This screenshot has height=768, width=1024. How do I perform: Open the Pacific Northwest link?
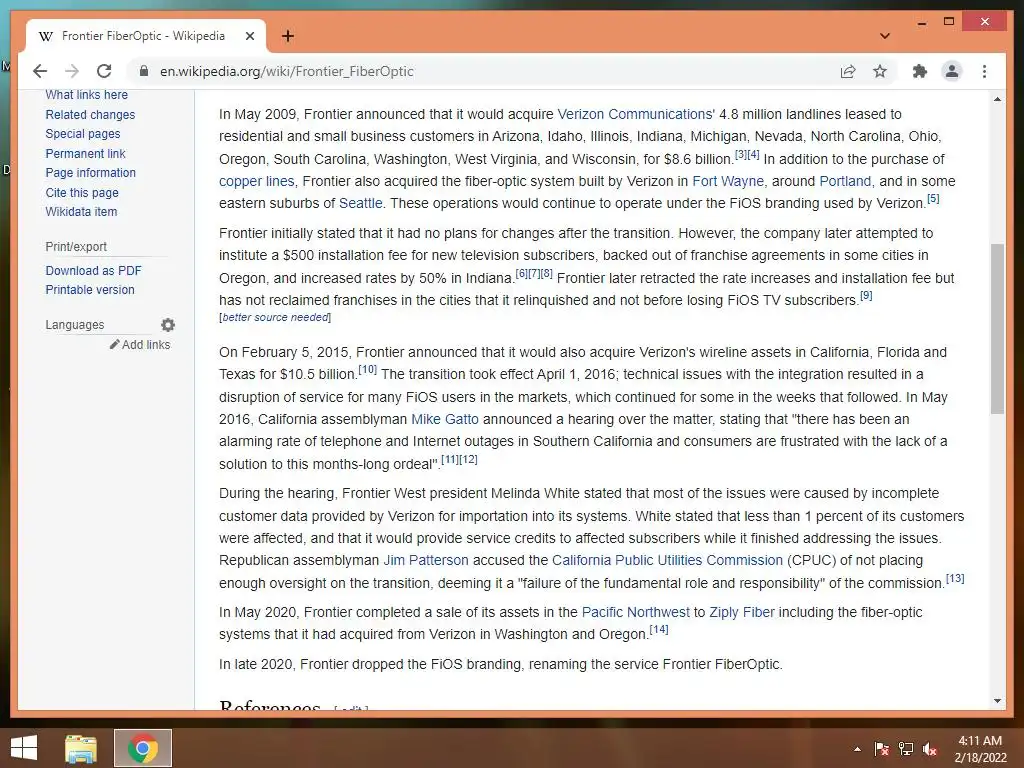click(x=635, y=612)
